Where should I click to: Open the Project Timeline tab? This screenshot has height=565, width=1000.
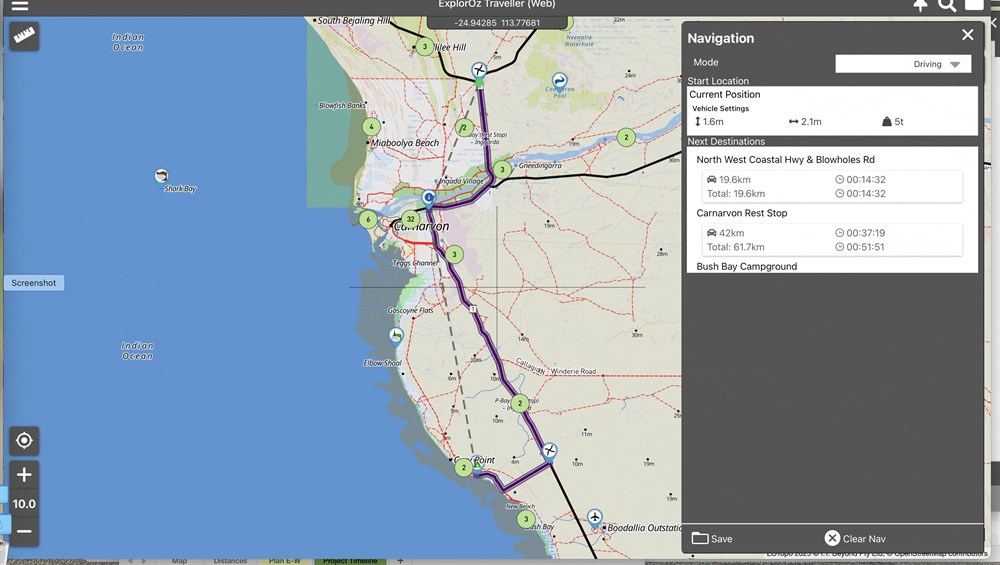(x=349, y=560)
